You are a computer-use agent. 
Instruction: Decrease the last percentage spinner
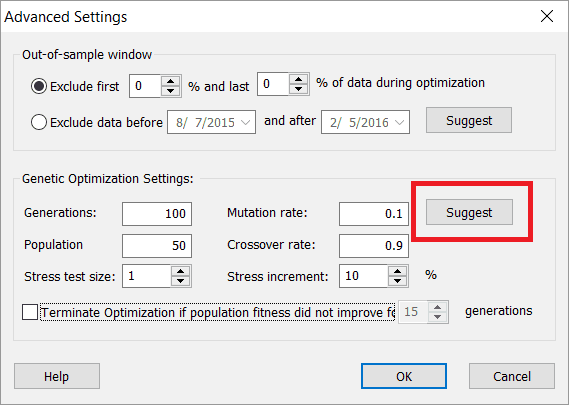point(299,89)
